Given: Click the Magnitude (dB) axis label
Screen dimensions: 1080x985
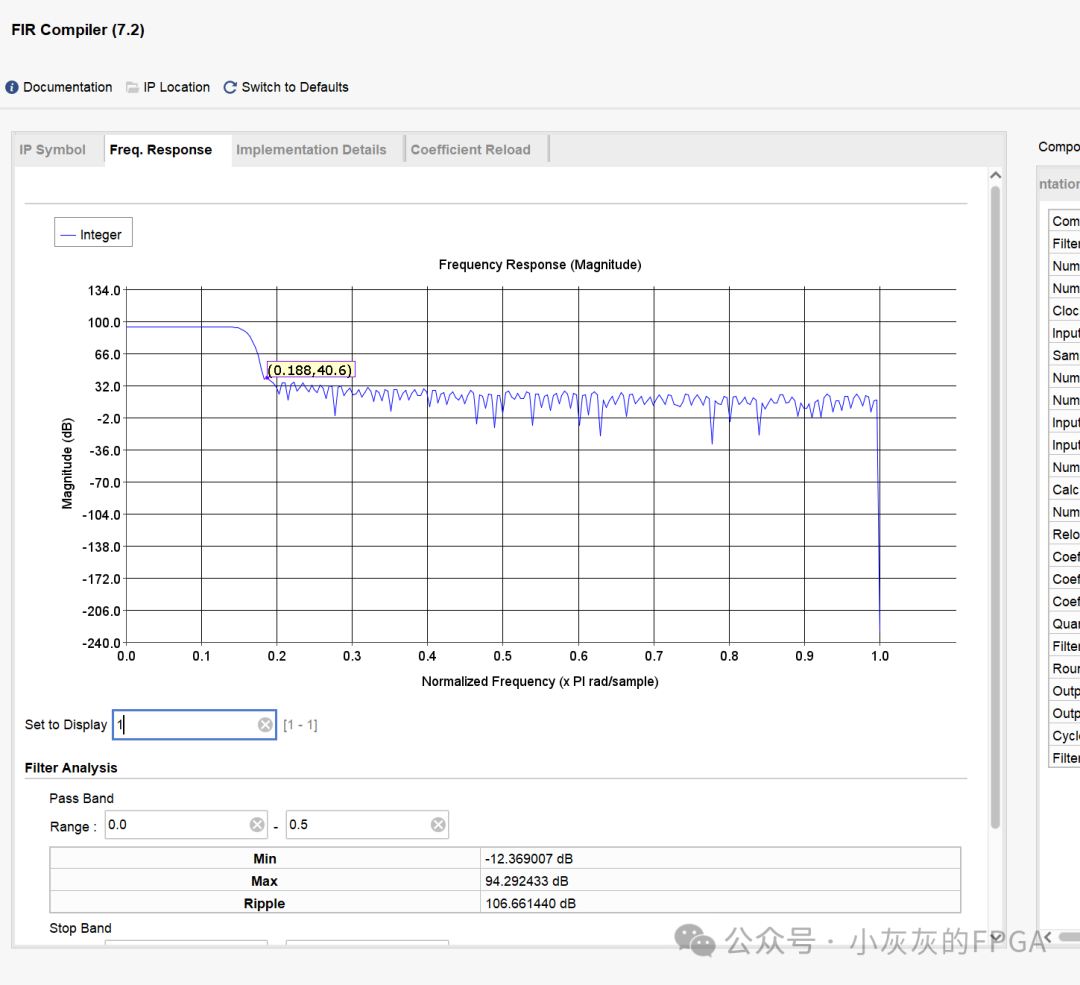Looking at the screenshot, I should tap(67, 464).
